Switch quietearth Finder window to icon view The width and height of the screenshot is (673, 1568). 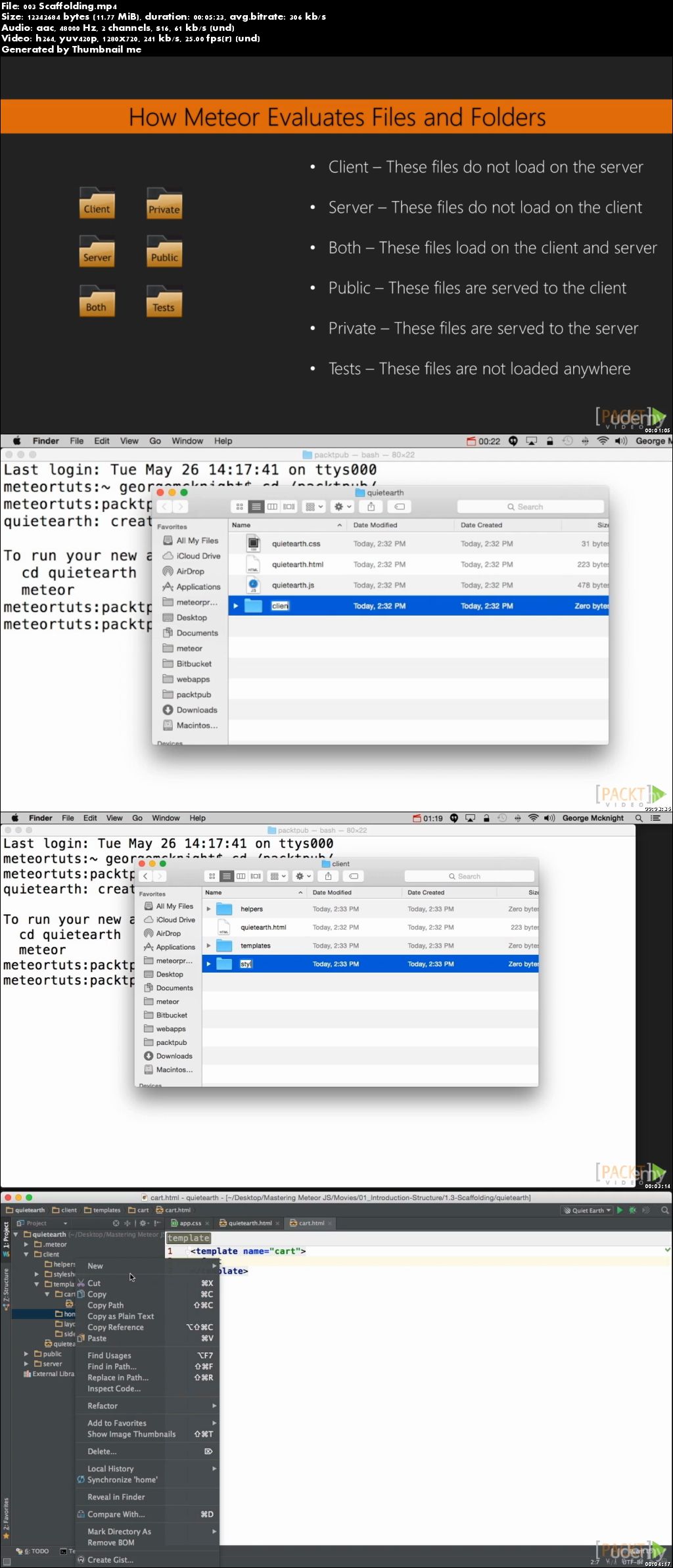pos(239,507)
